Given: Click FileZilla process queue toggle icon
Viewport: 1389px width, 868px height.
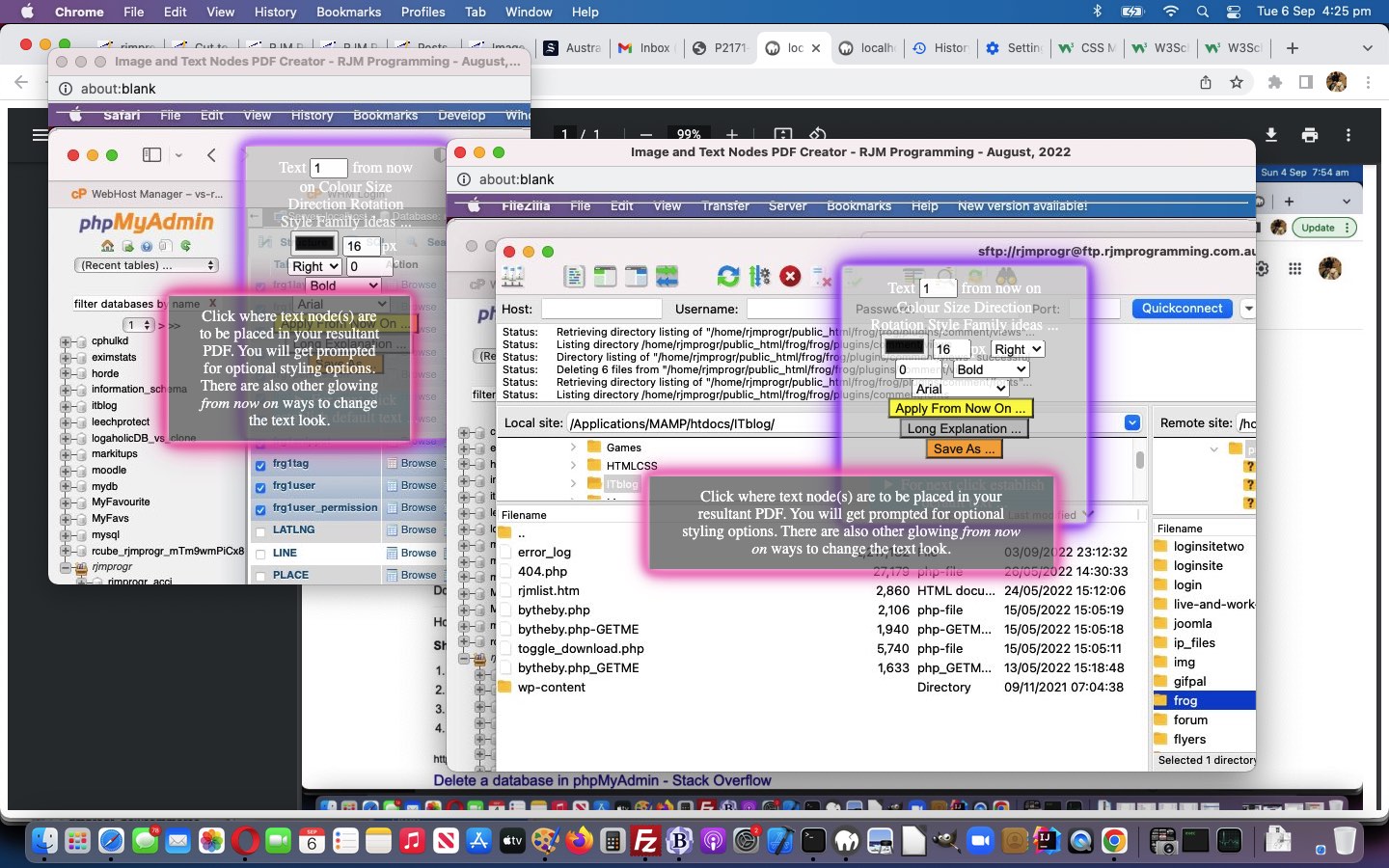Looking at the screenshot, I should pyautogui.click(x=760, y=277).
